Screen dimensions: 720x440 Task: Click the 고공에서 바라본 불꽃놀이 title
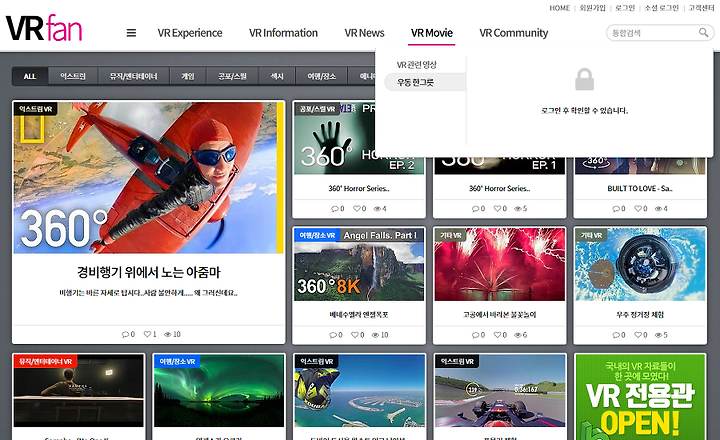(x=500, y=315)
